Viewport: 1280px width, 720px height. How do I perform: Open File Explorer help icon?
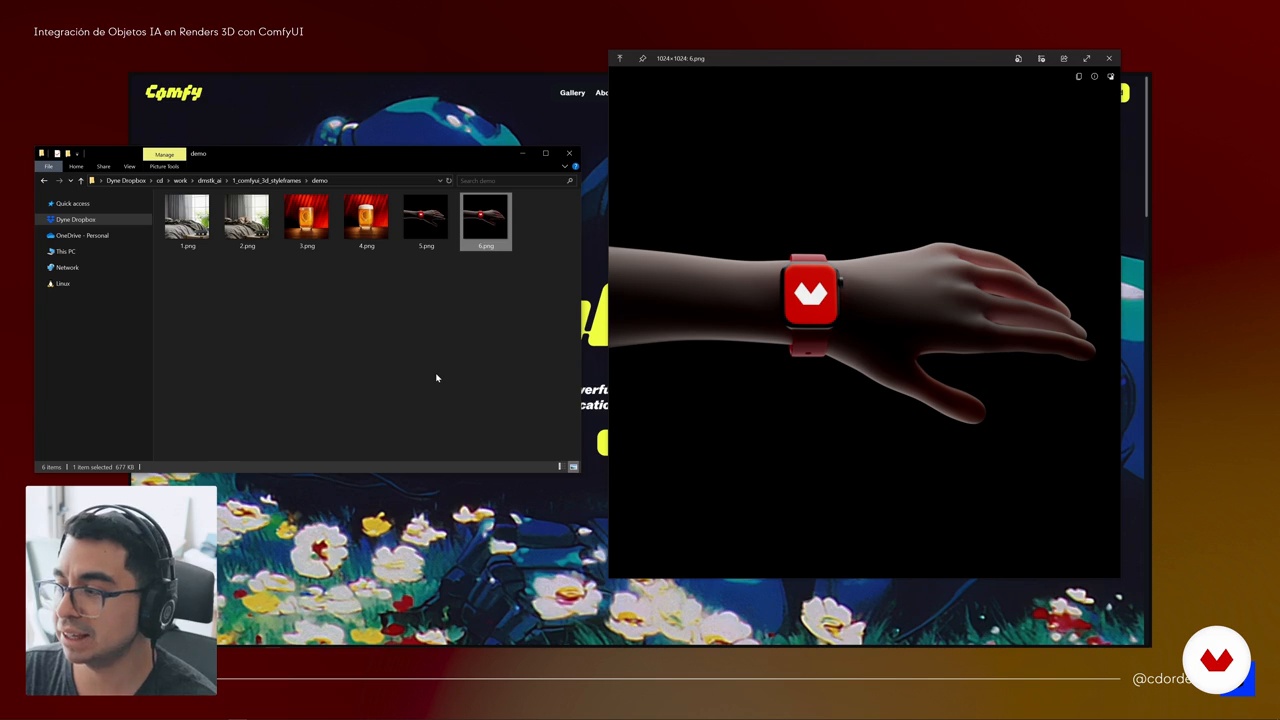coord(575,166)
